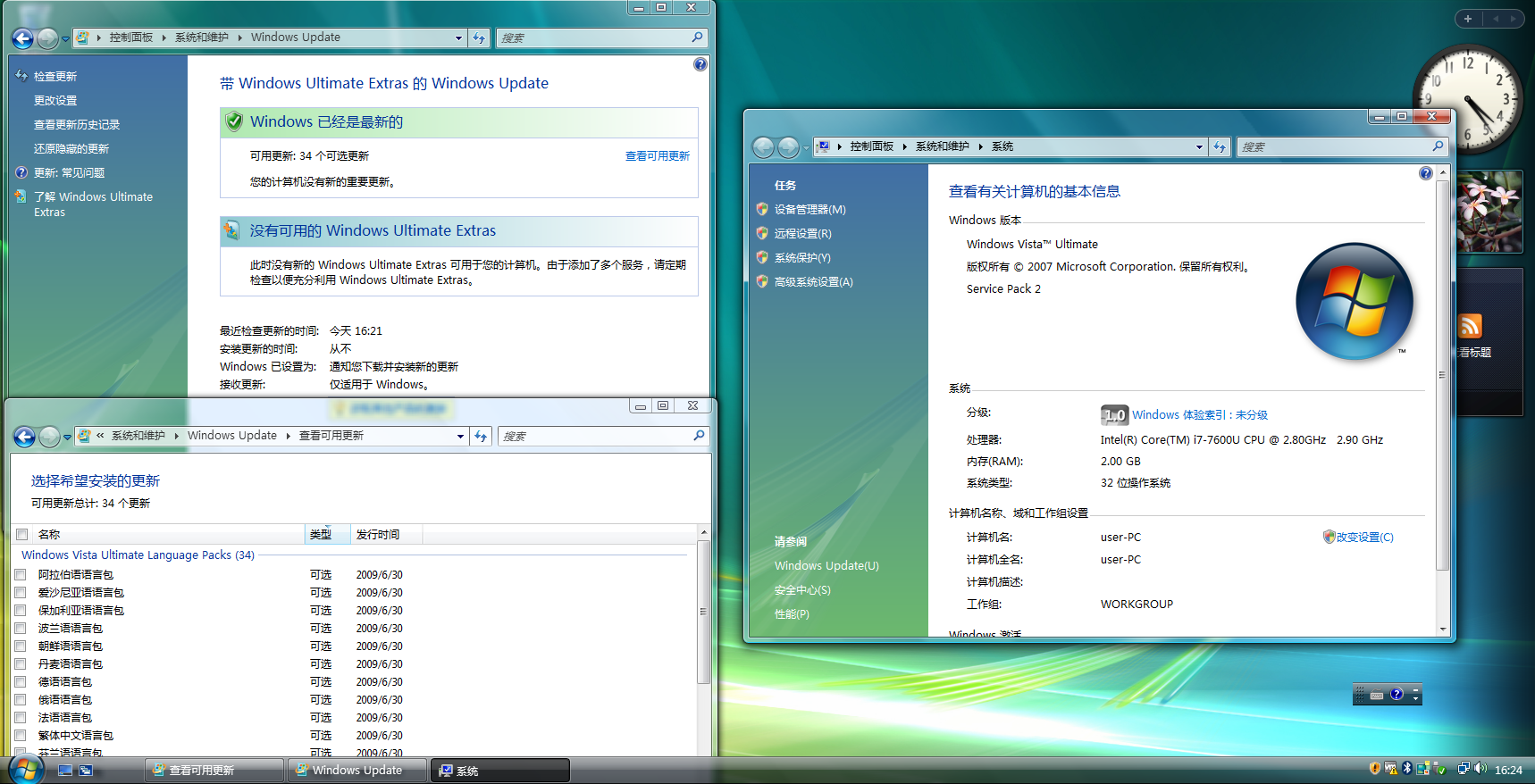Check the Estonian language pack (爱沙尼亚语语言包)
1535x784 pixels.
click(x=21, y=593)
